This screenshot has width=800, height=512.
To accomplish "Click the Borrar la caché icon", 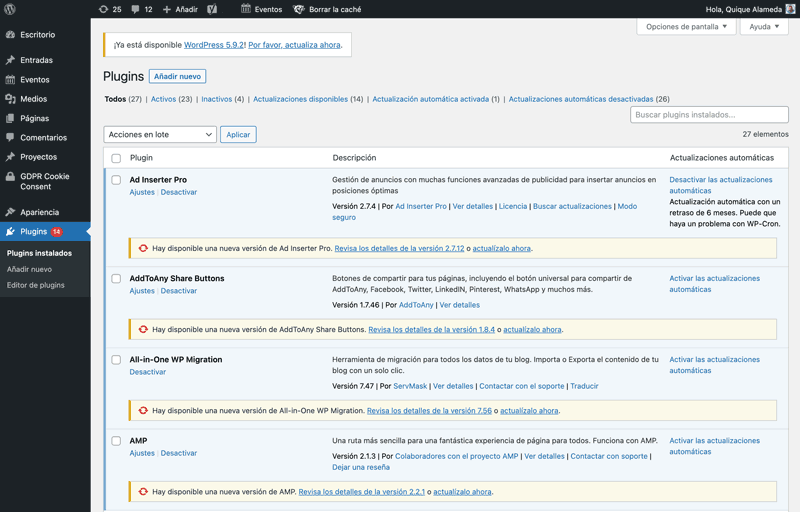I will coord(299,9).
